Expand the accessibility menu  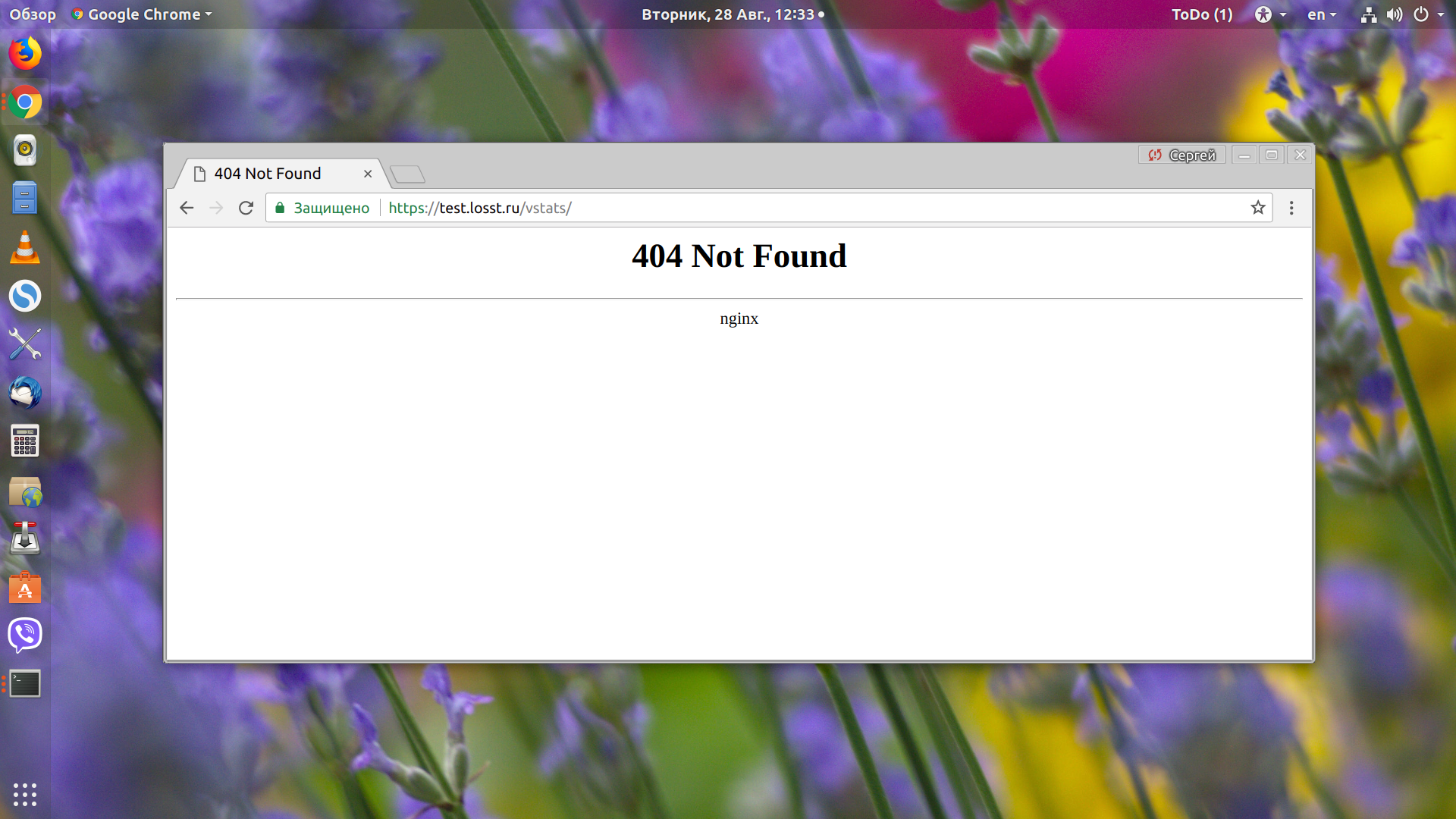pyautogui.click(x=1270, y=14)
